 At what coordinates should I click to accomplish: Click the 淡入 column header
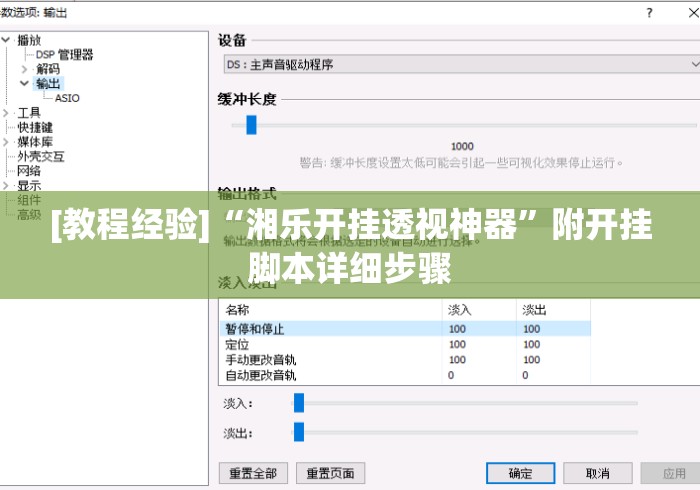coord(479,310)
